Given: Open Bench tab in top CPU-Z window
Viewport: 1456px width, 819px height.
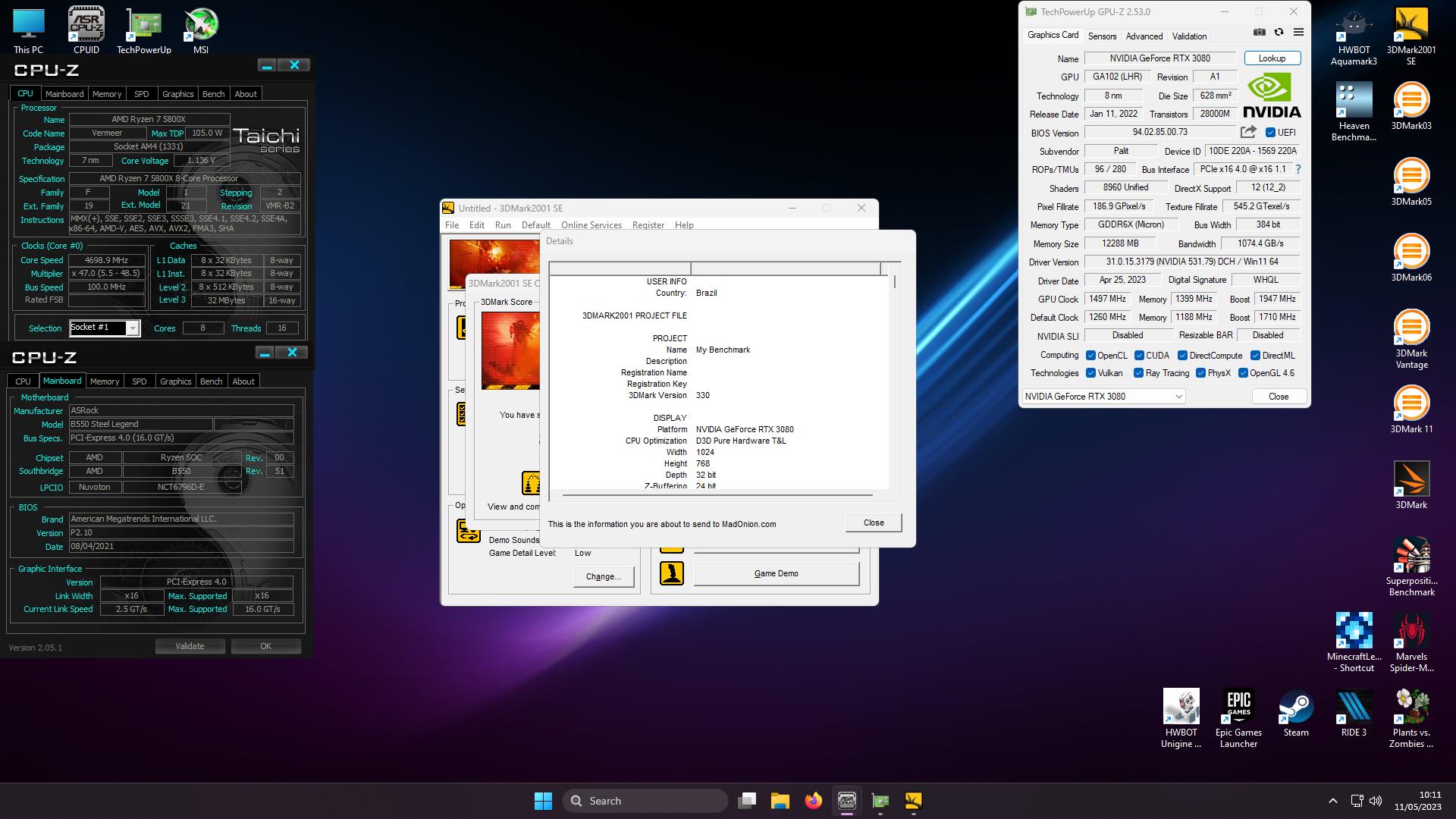Looking at the screenshot, I should (x=213, y=94).
